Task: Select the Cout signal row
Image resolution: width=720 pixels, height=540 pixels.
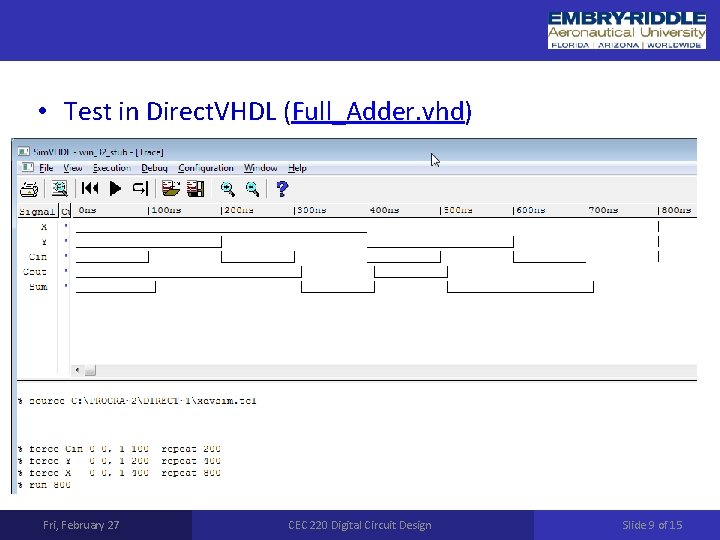Action: click(x=35, y=272)
